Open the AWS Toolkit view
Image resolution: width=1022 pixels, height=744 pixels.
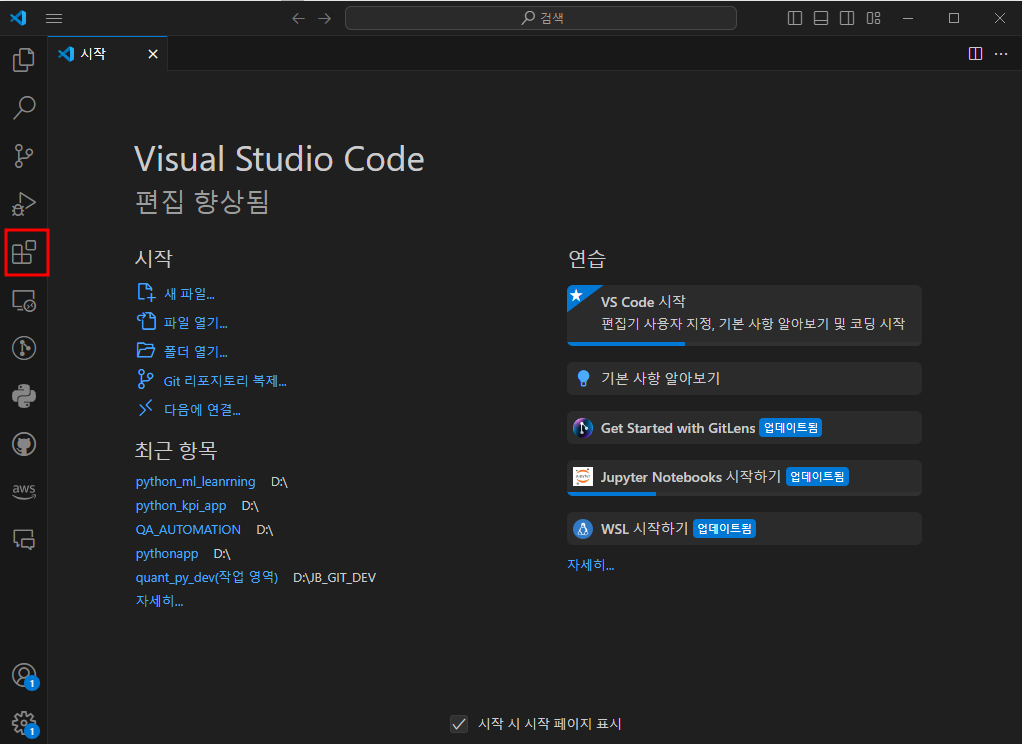[23, 491]
